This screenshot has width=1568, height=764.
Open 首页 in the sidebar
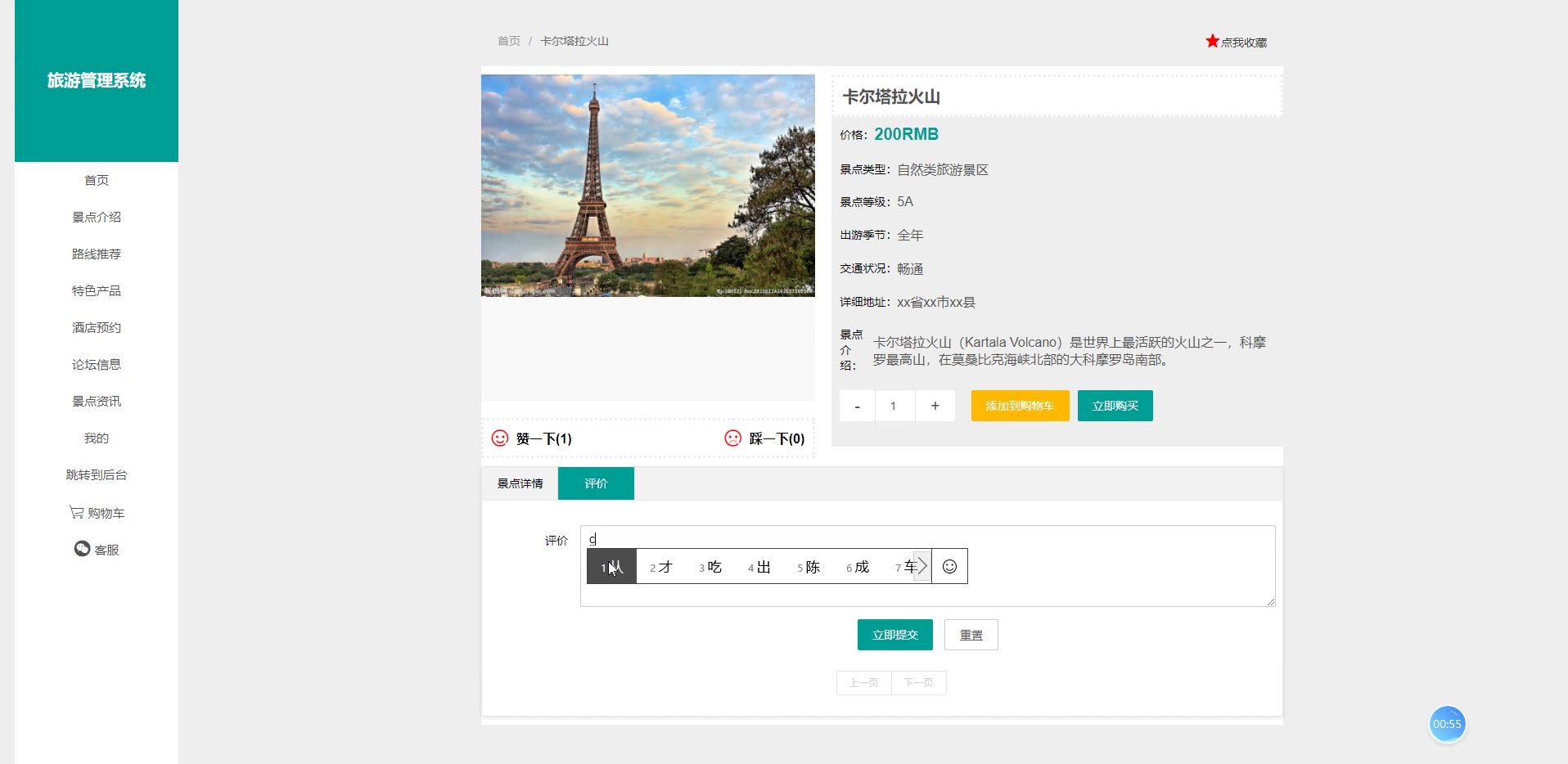point(97,180)
